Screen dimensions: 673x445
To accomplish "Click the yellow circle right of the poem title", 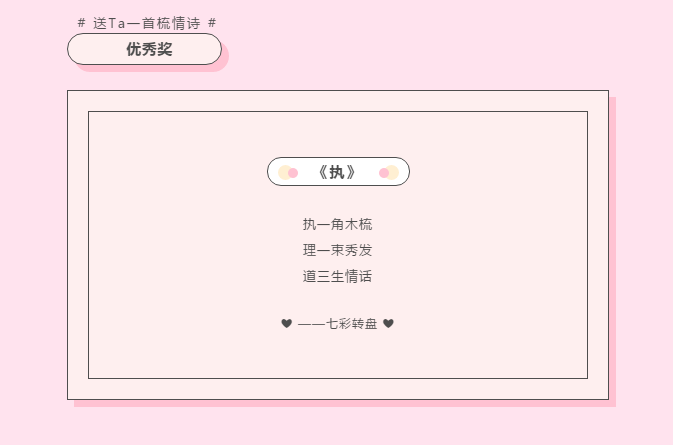I will pos(393,172).
